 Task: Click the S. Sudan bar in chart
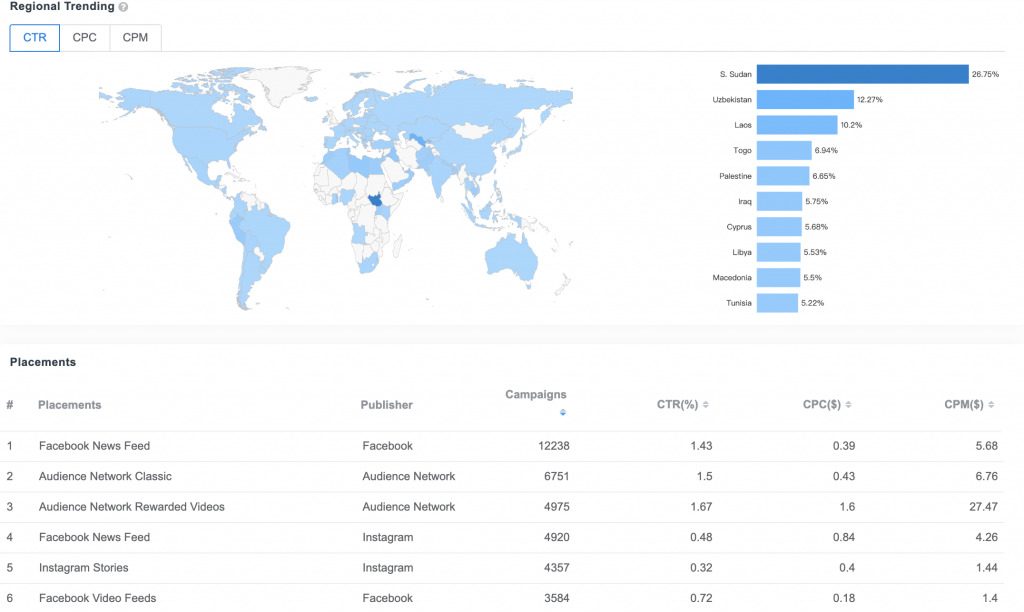point(862,74)
